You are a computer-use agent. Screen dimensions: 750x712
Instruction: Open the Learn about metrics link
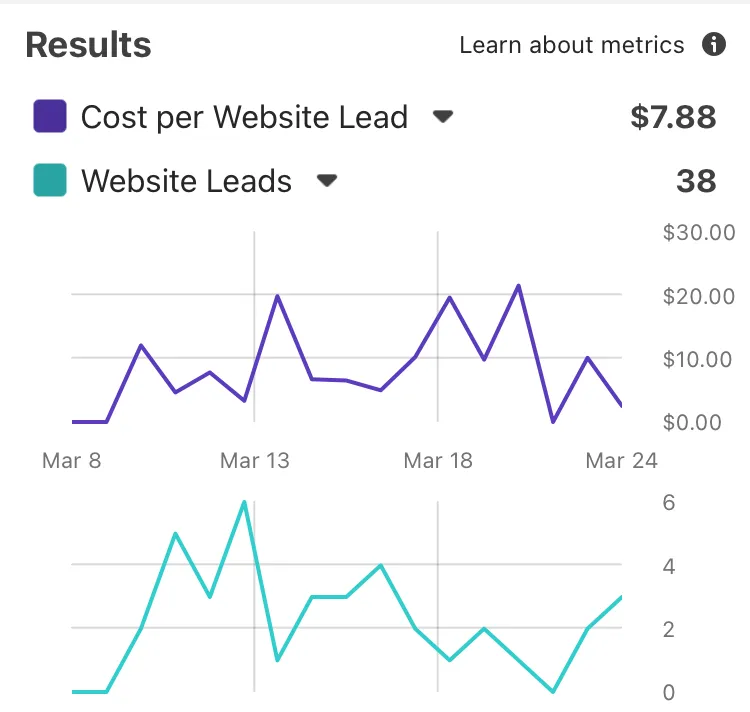click(572, 45)
